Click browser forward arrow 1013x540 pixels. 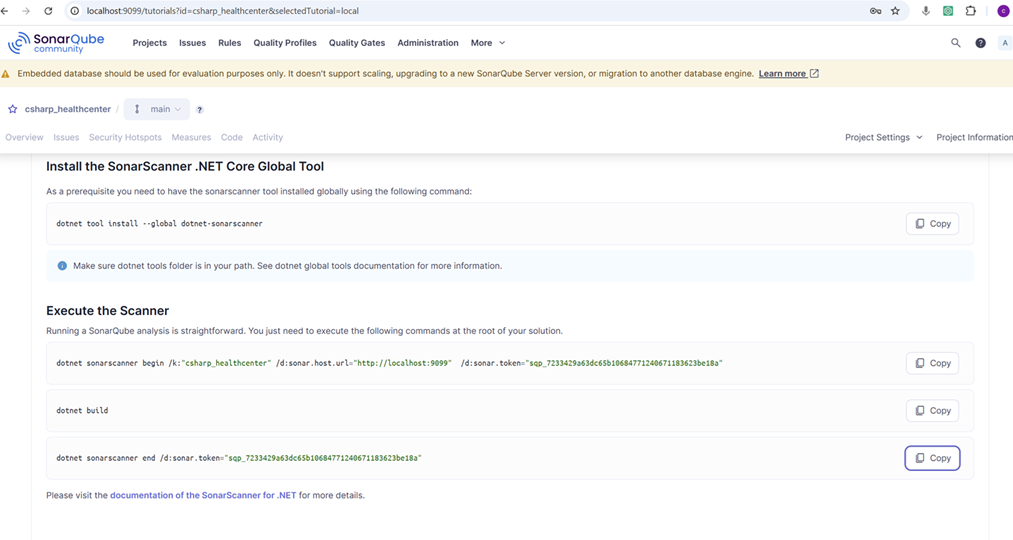[26, 11]
